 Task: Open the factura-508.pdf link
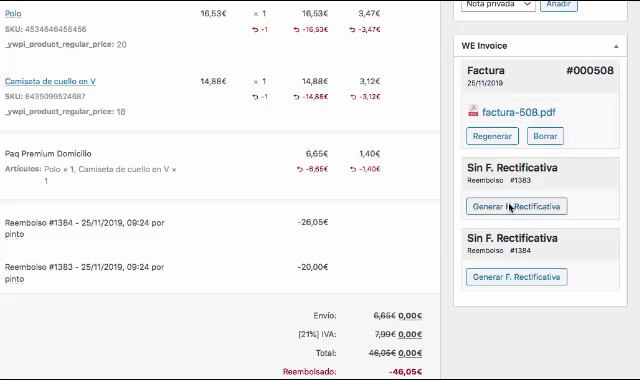pyautogui.click(x=518, y=112)
